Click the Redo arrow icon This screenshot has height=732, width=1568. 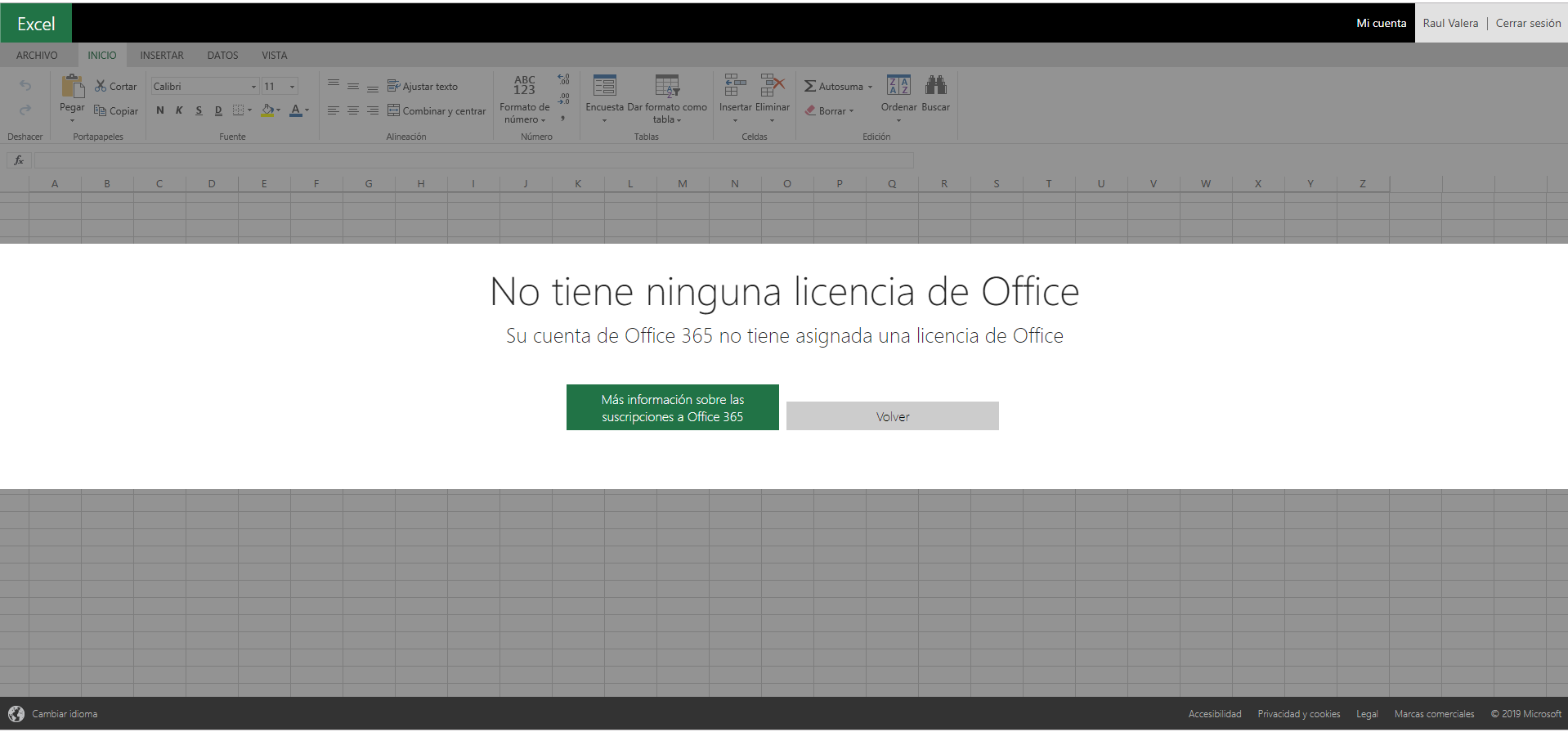point(25,110)
